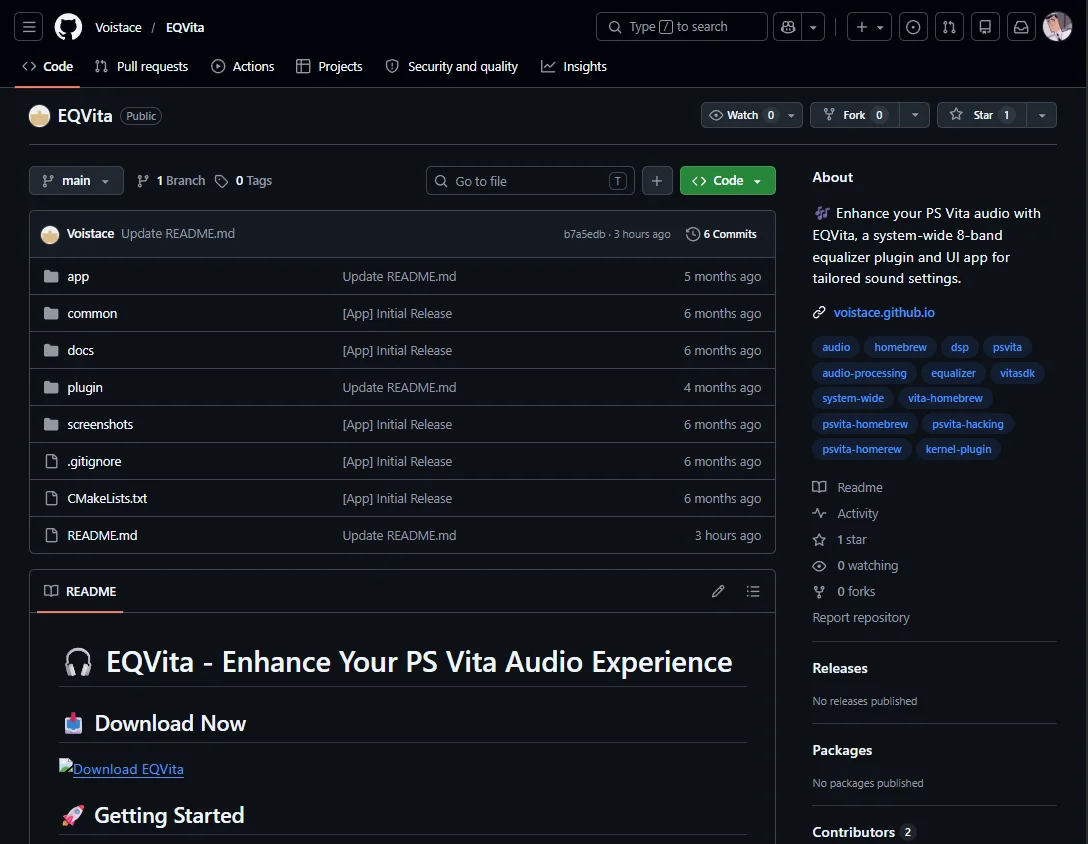1088x844 pixels.
Task: Click the psvita-hacking topic tag
Action: point(967,424)
